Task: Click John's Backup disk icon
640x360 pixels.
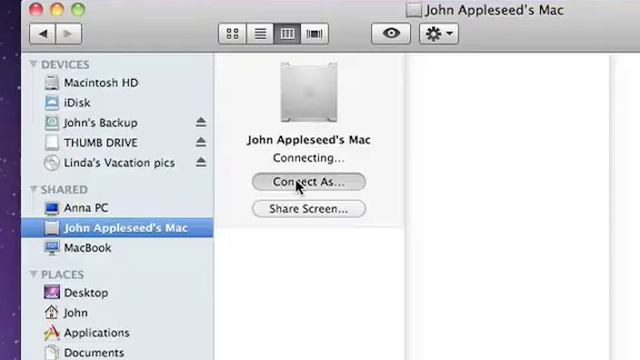Action: (52, 122)
